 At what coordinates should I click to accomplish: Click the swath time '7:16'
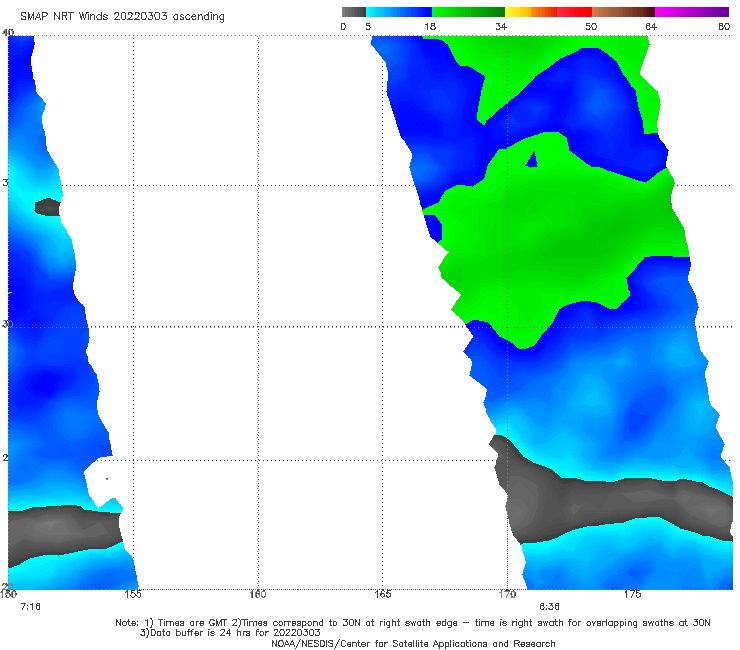[30, 607]
